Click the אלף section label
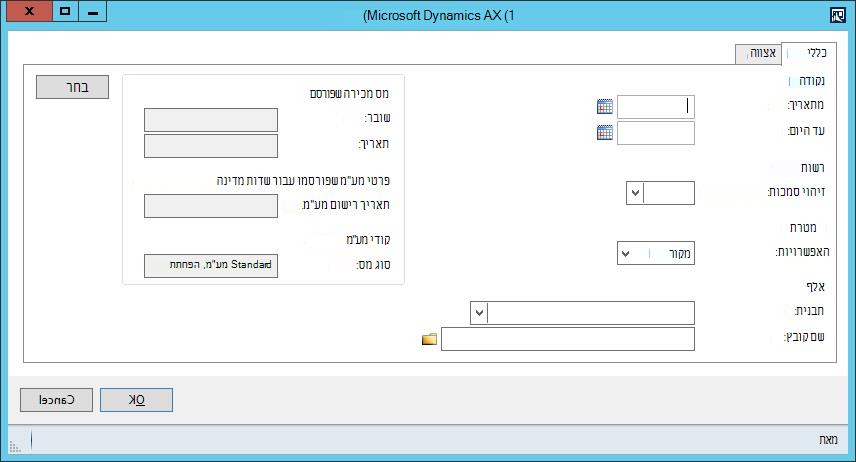This screenshot has height=462, width=856. click(x=815, y=286)
